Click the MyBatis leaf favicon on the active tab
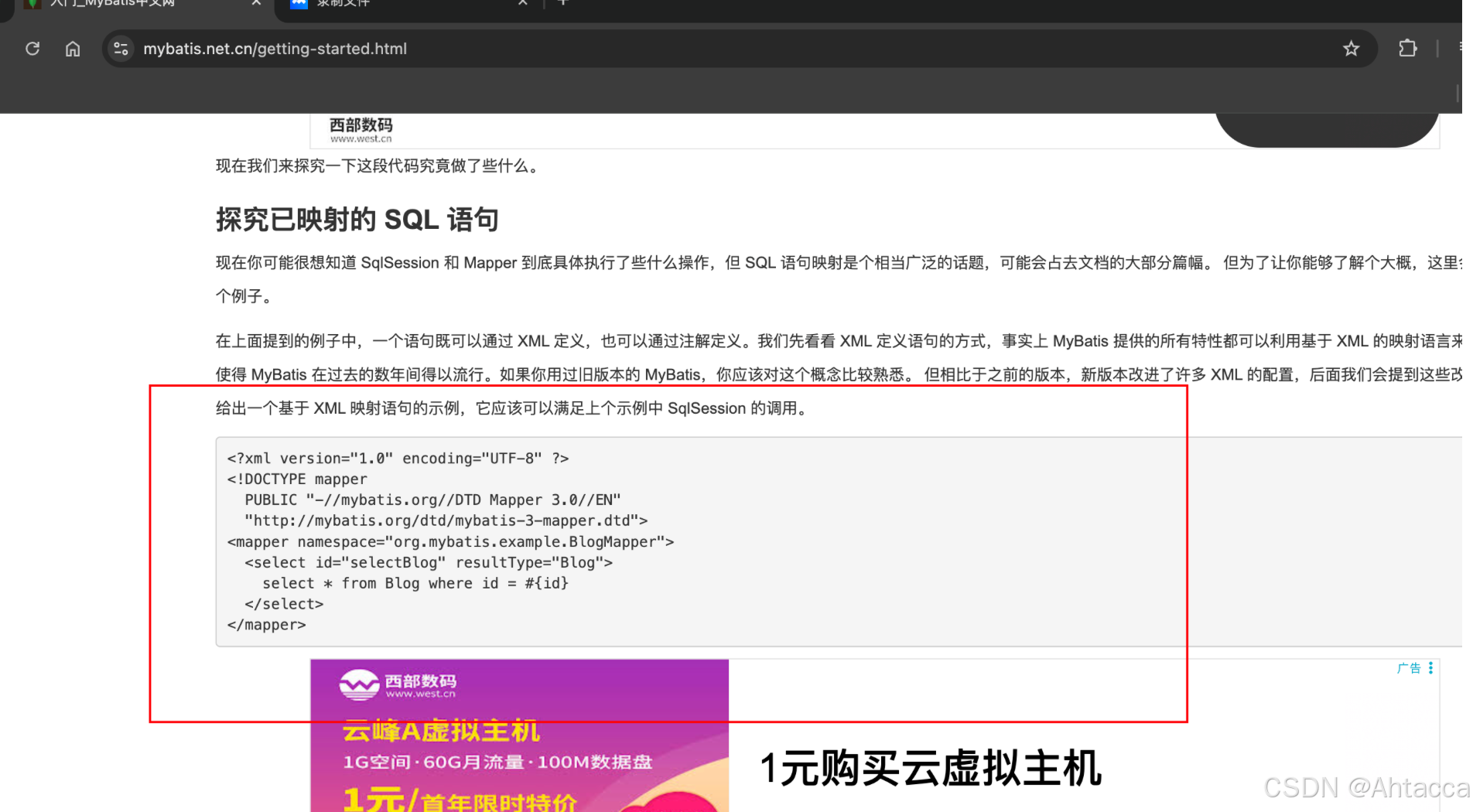The width and height of the screenshot is (1473, 812). point(32,4)
